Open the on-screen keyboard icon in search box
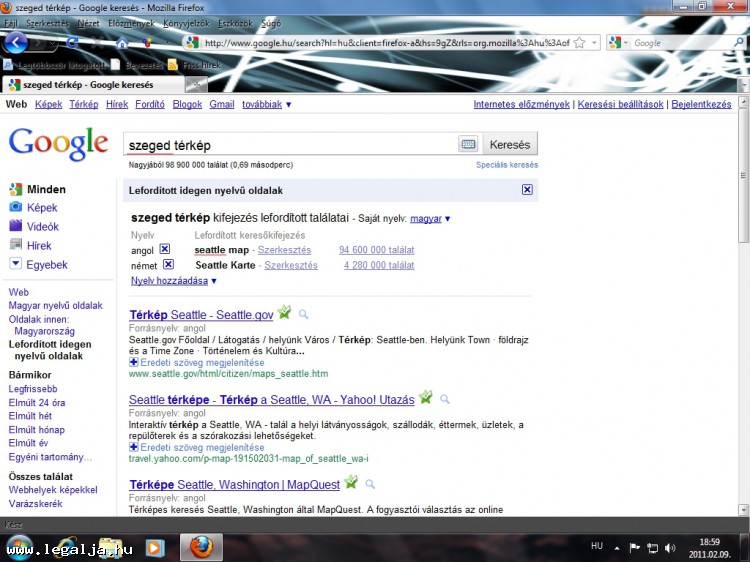 pyautogui.click(x=468, y=145)
